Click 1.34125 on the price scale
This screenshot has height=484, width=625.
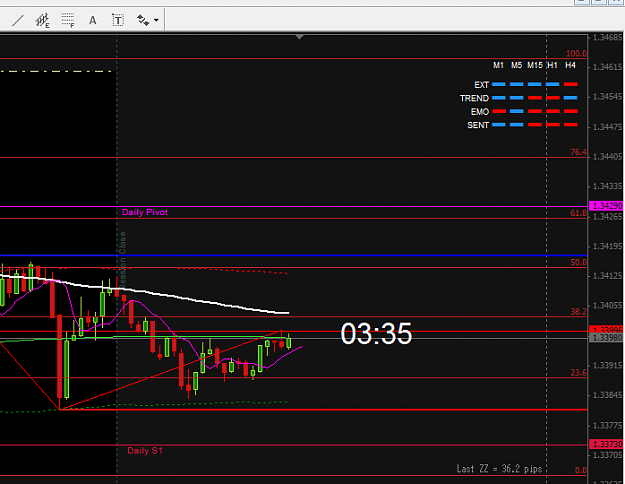click(607, 276)
